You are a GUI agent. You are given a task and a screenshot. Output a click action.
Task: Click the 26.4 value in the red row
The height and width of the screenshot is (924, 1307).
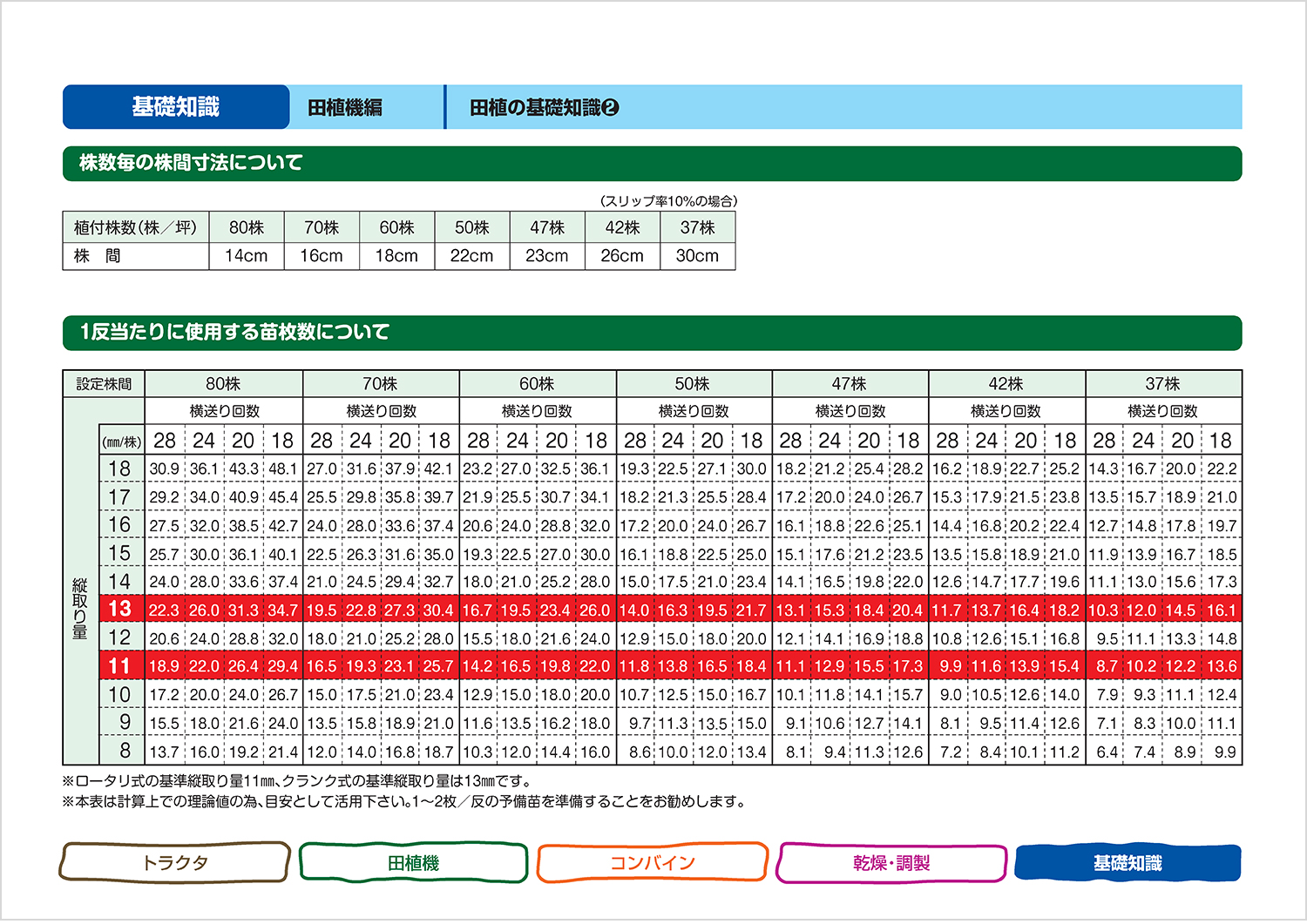pyautogui.click(x=243, y=667)
